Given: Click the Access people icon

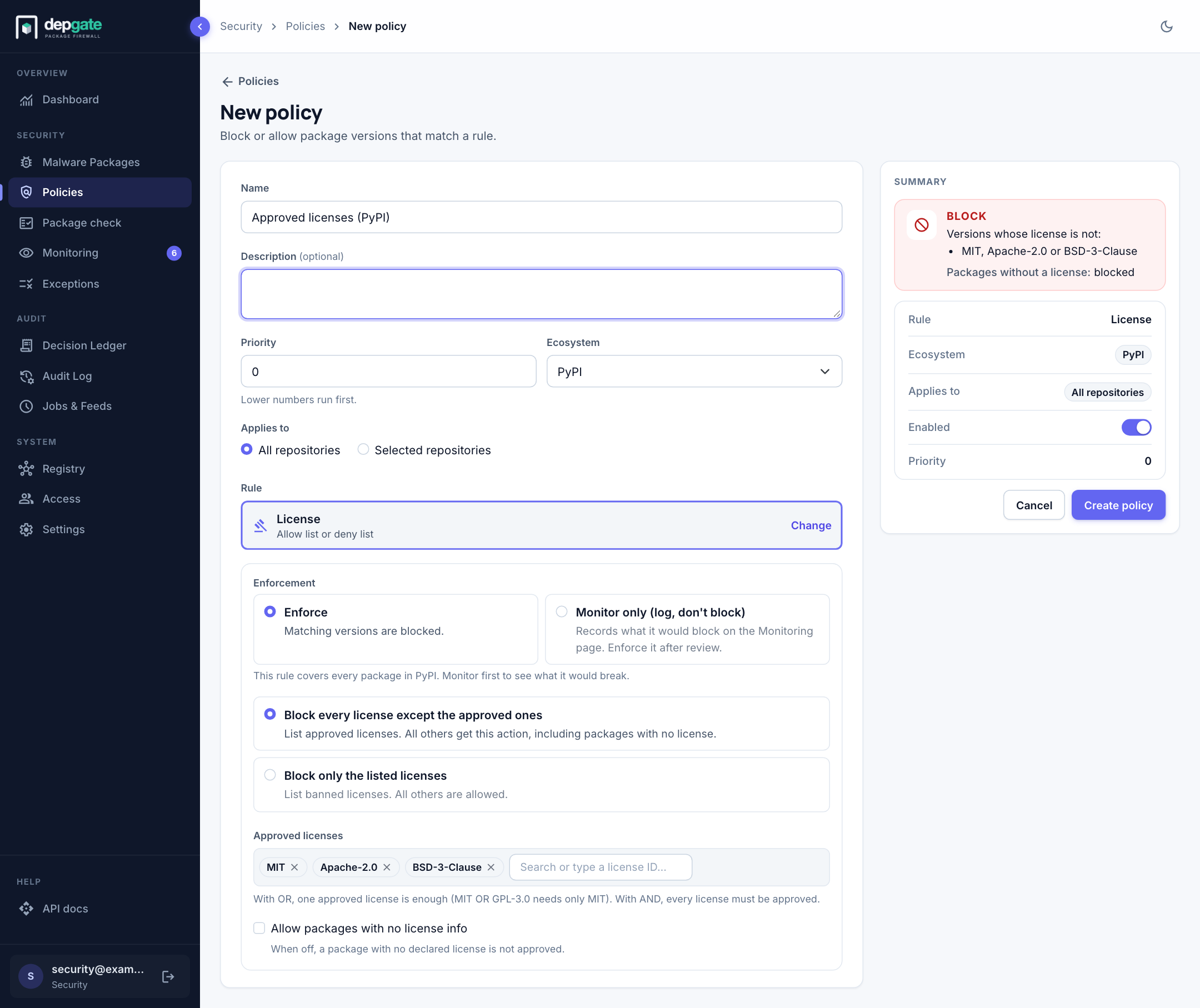Looking at the screenshot, I should (x=26, y=499).
